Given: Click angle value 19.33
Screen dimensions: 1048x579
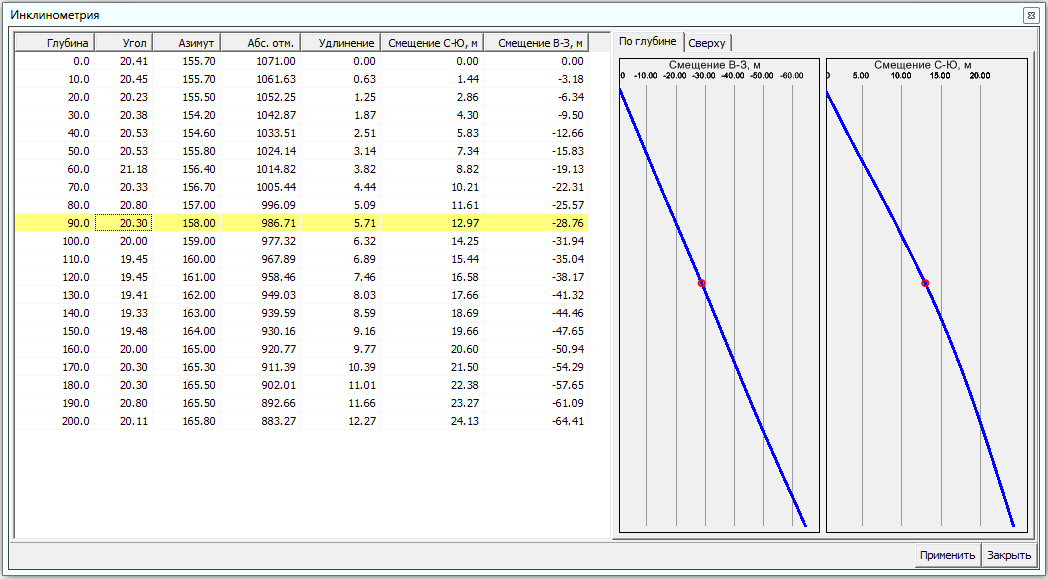Looking at the screenshot, I should click(x=134, y=313).
